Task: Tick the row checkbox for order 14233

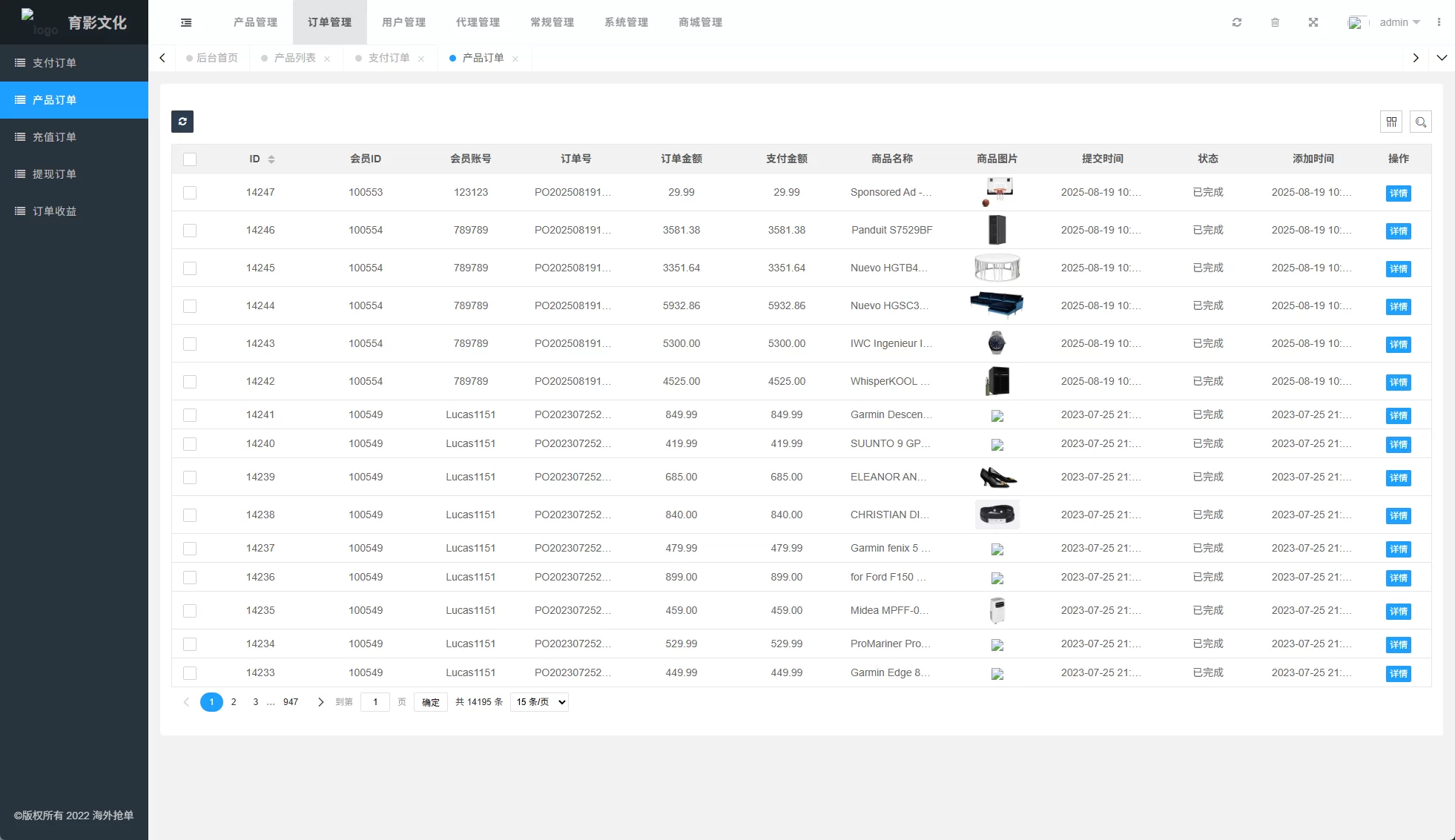Action: (x=190, y=673)
